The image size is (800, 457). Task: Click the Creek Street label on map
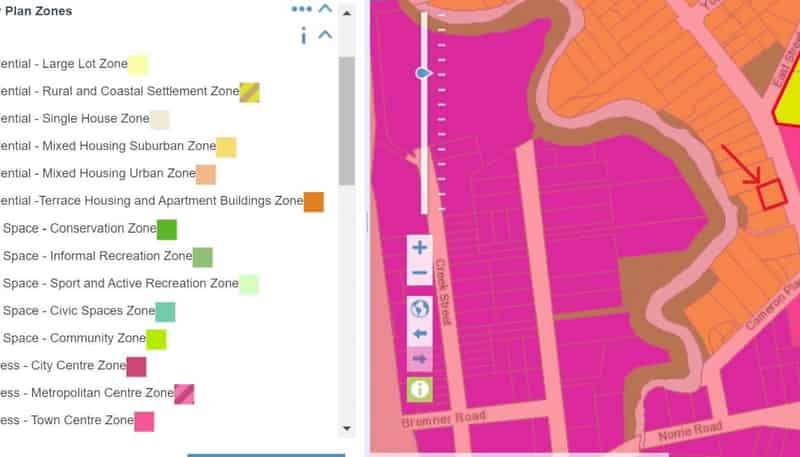point(443,292)
